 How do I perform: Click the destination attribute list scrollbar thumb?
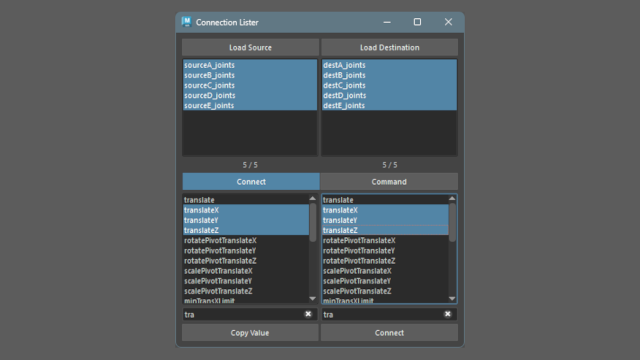(x=452, y=222)
